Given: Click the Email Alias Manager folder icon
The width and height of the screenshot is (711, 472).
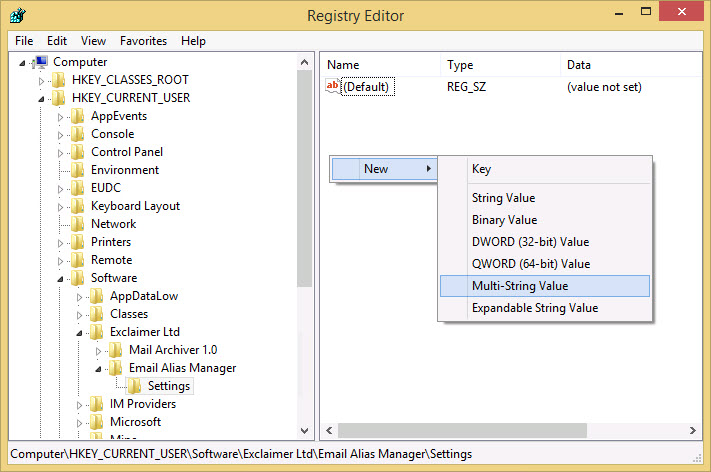Looking at the screenshot, I should coord(116,368).
